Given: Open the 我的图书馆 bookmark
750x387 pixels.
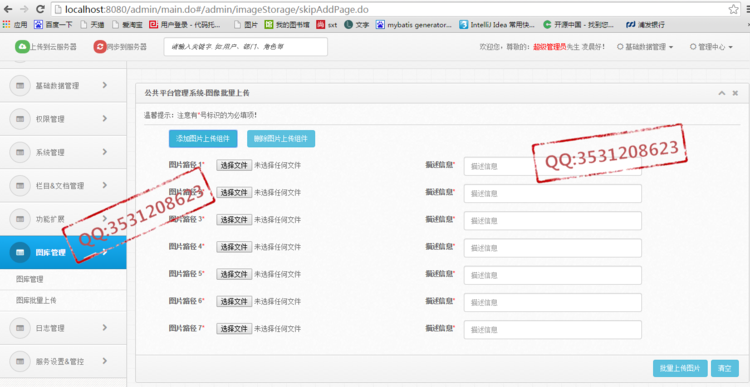Looking at the screenshot, I should (x=287, y=24).
